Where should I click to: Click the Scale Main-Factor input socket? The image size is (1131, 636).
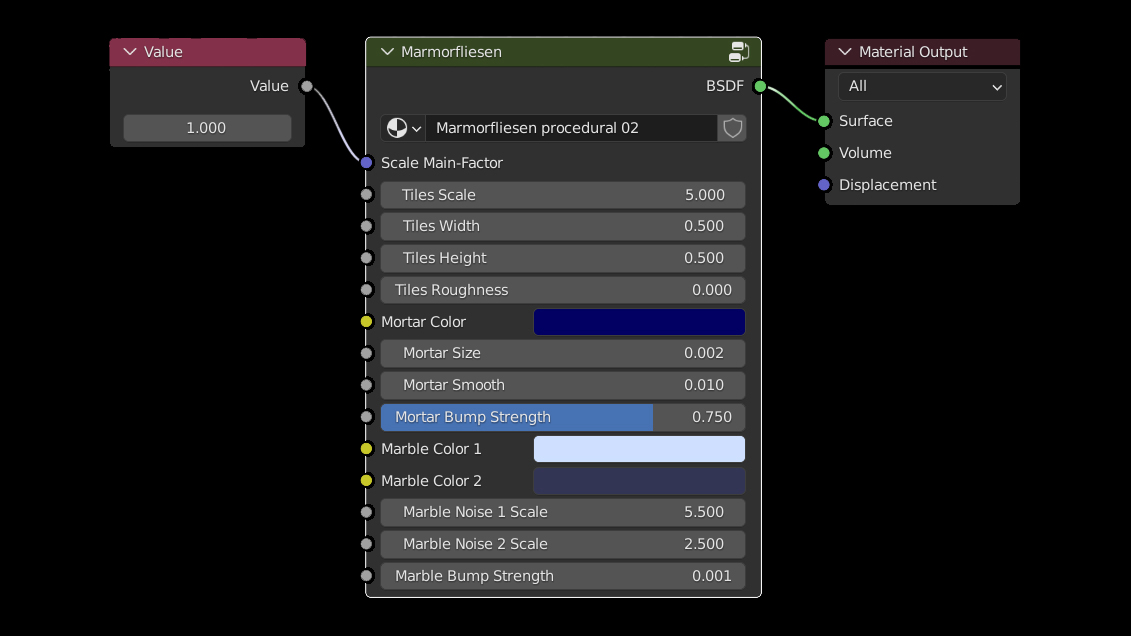367,163
